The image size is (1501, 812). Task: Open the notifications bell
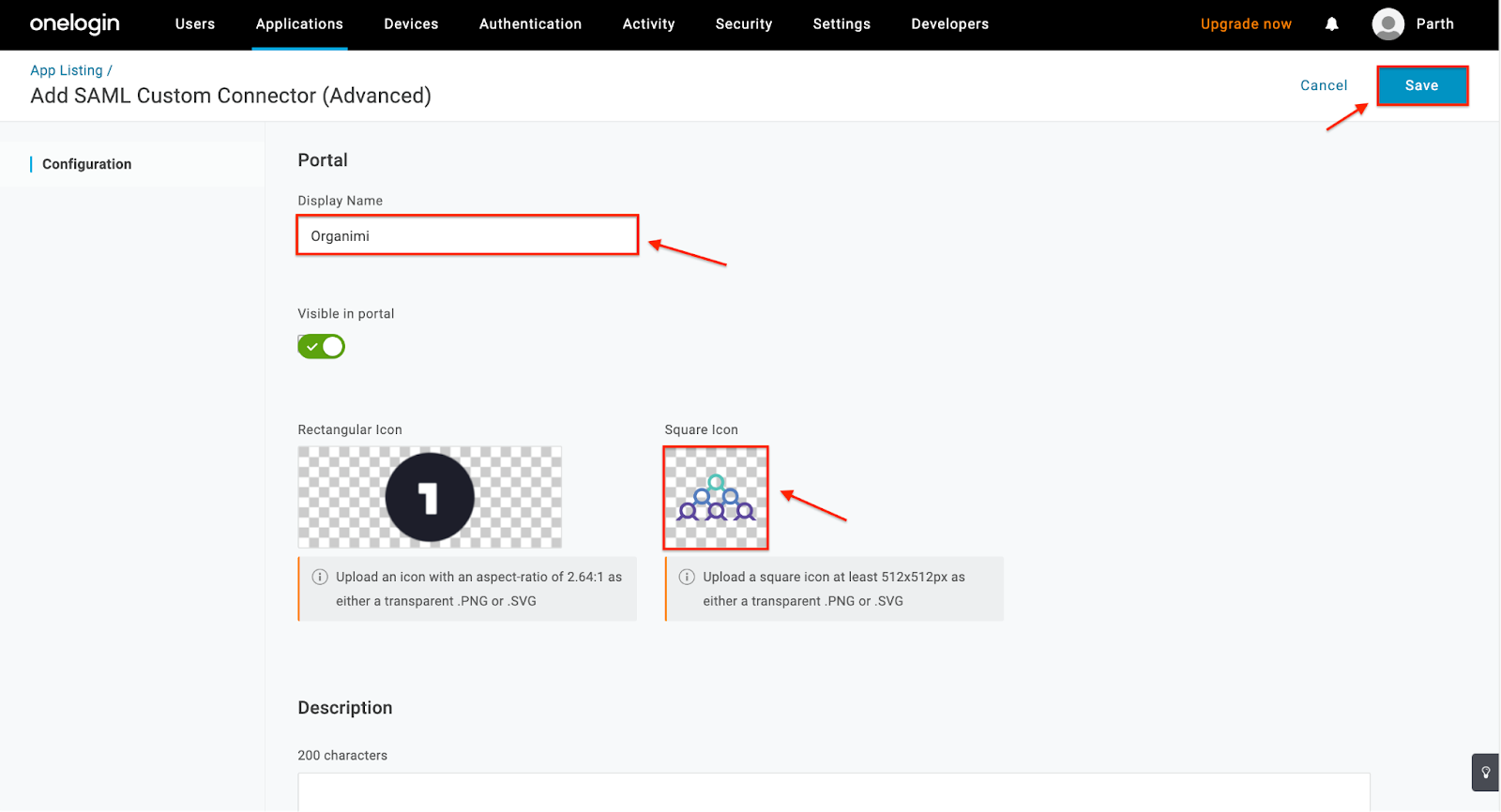click(1331, 24)
